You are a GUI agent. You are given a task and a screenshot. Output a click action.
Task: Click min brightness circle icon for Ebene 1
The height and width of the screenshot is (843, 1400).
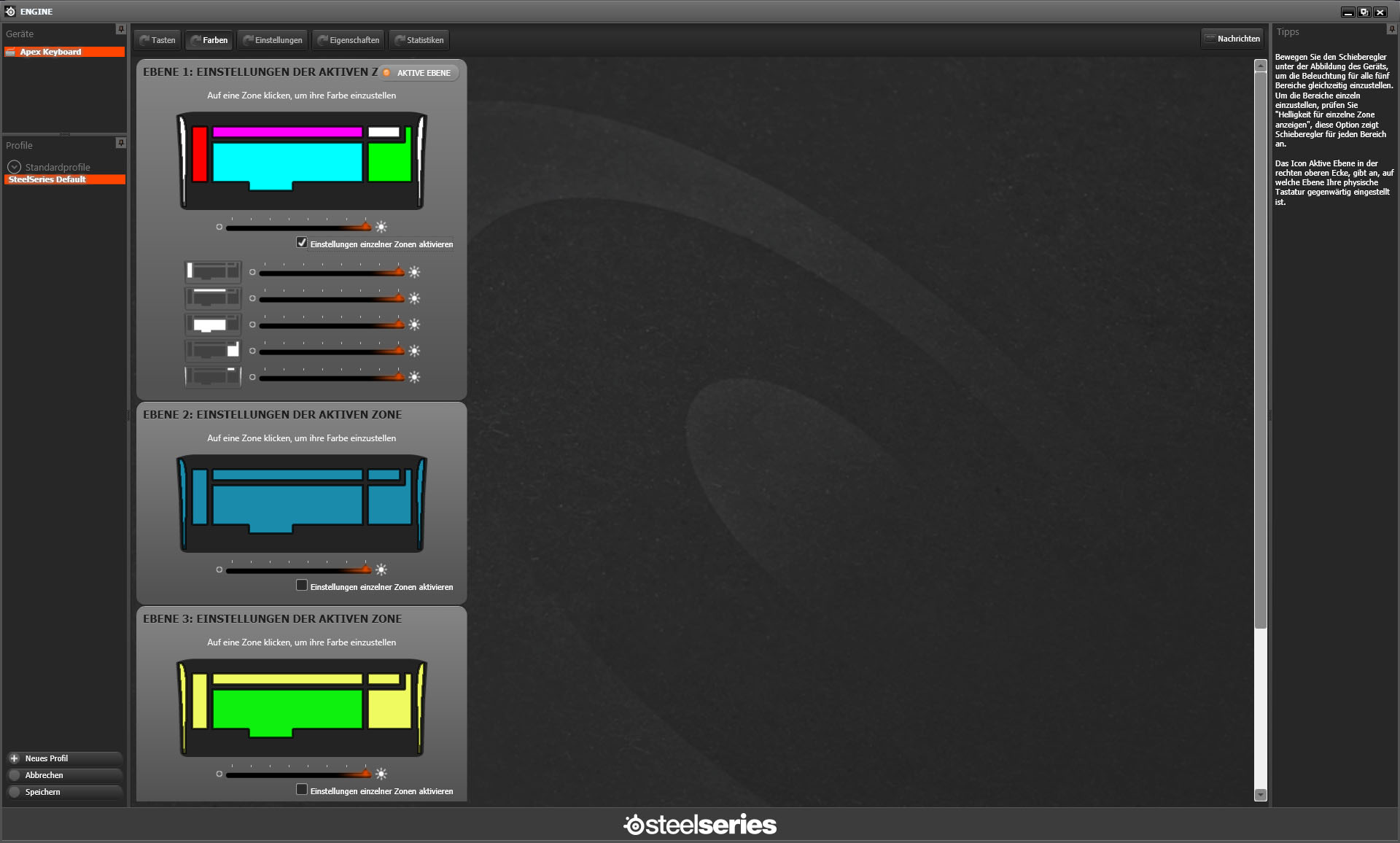(x=219, y=227)
